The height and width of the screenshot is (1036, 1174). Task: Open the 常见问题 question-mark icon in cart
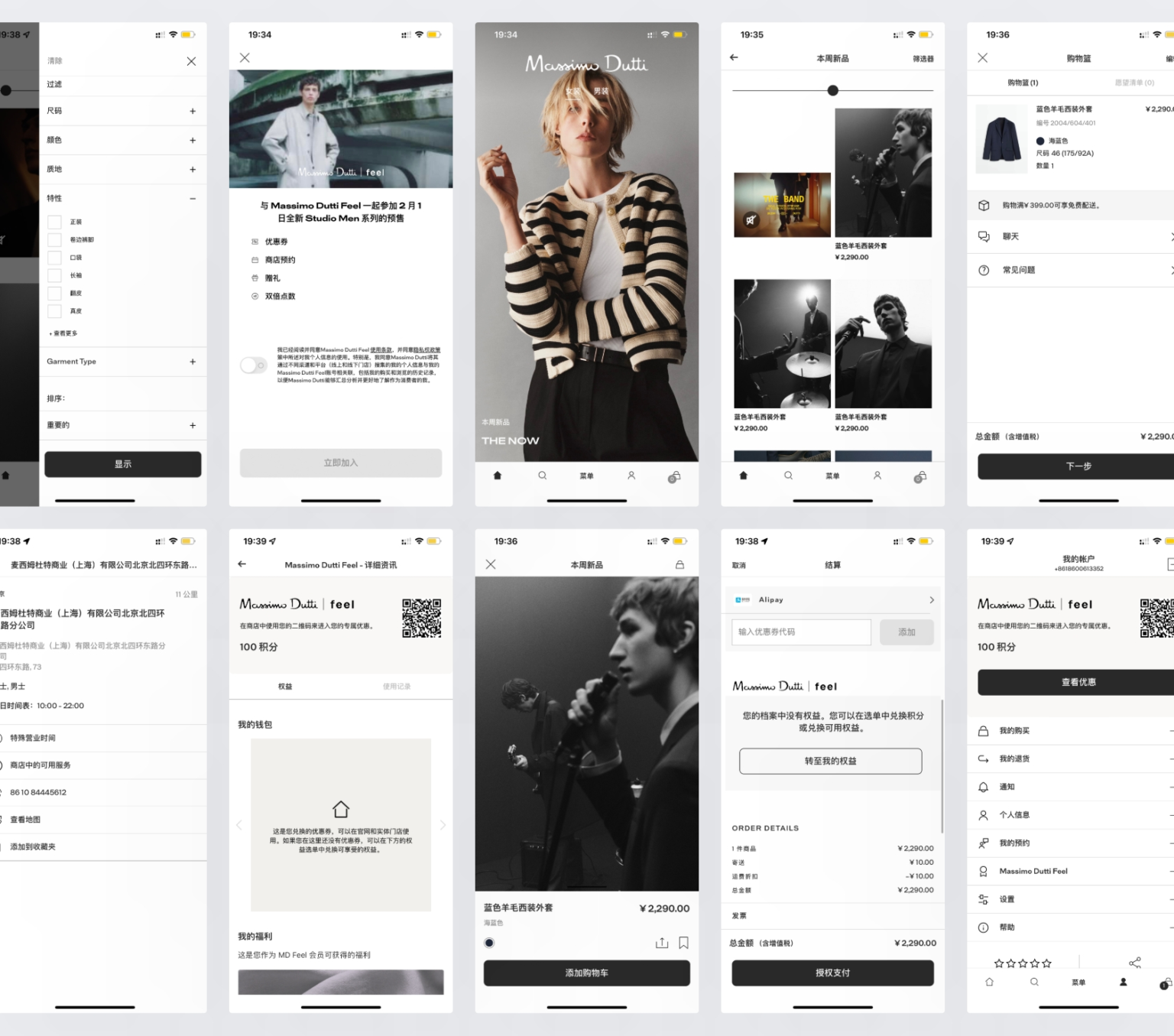coord(984,270)
